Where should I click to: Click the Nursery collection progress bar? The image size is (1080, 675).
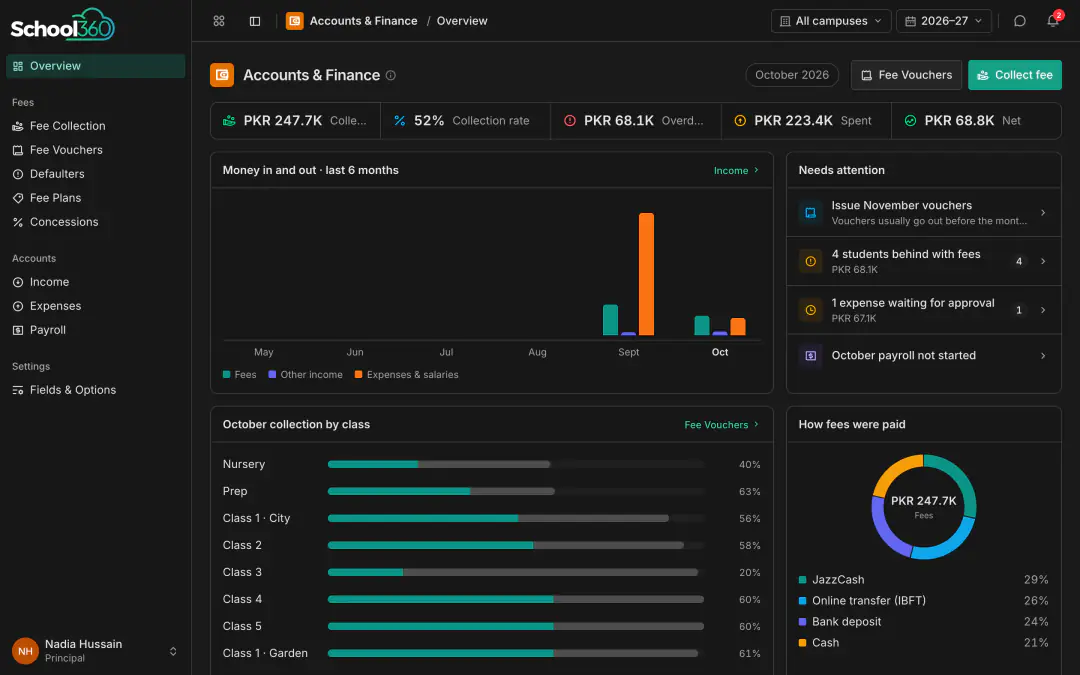[516, 464]
